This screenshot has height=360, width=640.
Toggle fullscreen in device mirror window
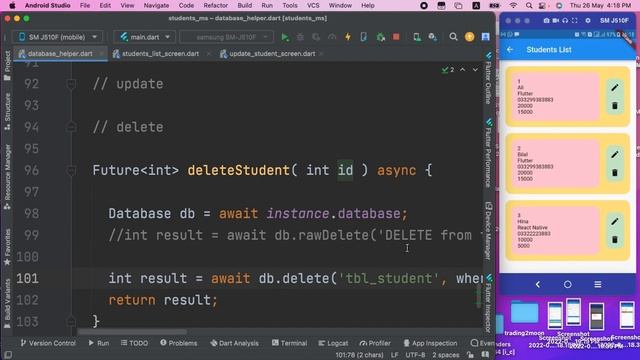point(575,20)
